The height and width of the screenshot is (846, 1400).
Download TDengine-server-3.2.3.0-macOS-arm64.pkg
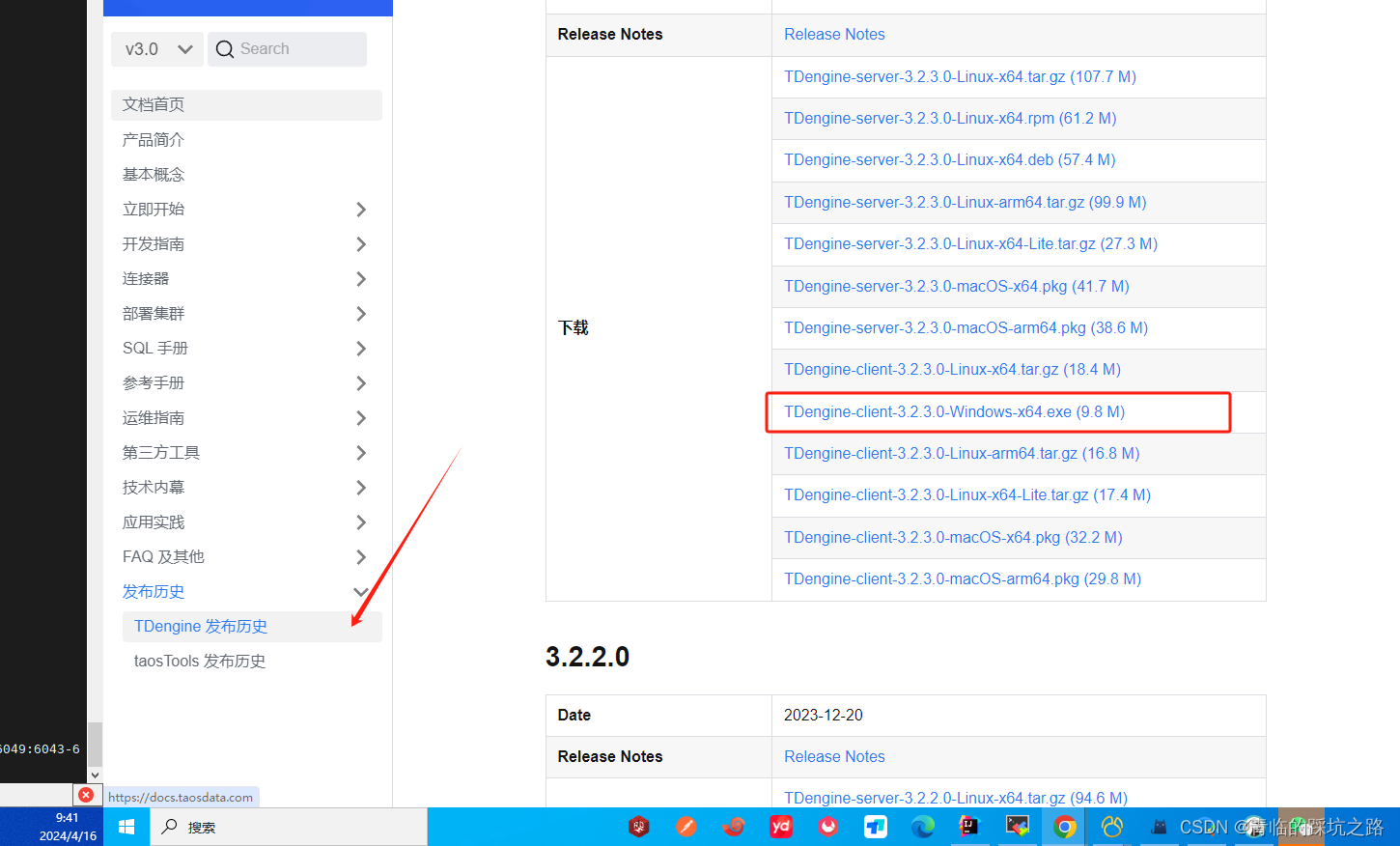tap(966, 328)
